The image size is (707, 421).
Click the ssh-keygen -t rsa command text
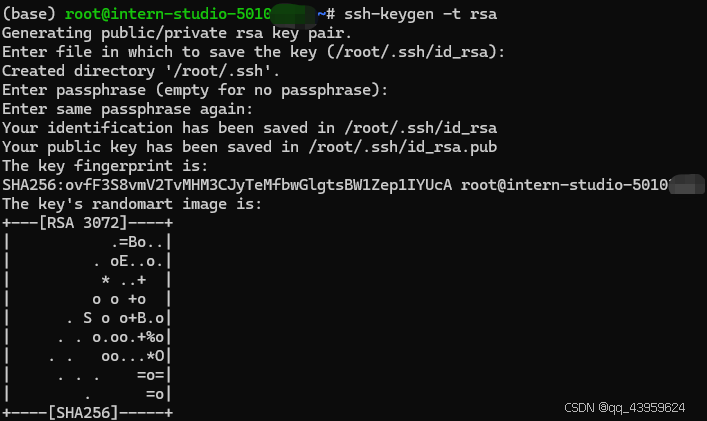420,14
